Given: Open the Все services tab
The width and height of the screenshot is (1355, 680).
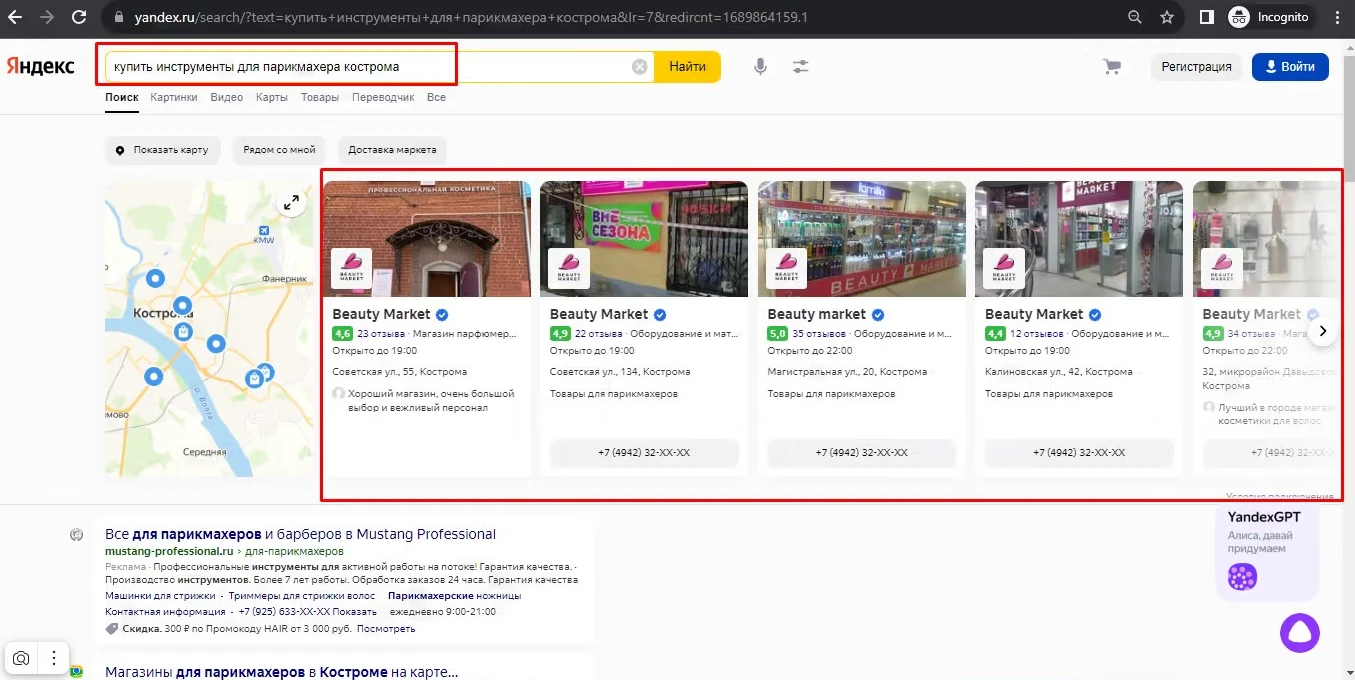Looking at the screenshot, I should tap(436, 97).
